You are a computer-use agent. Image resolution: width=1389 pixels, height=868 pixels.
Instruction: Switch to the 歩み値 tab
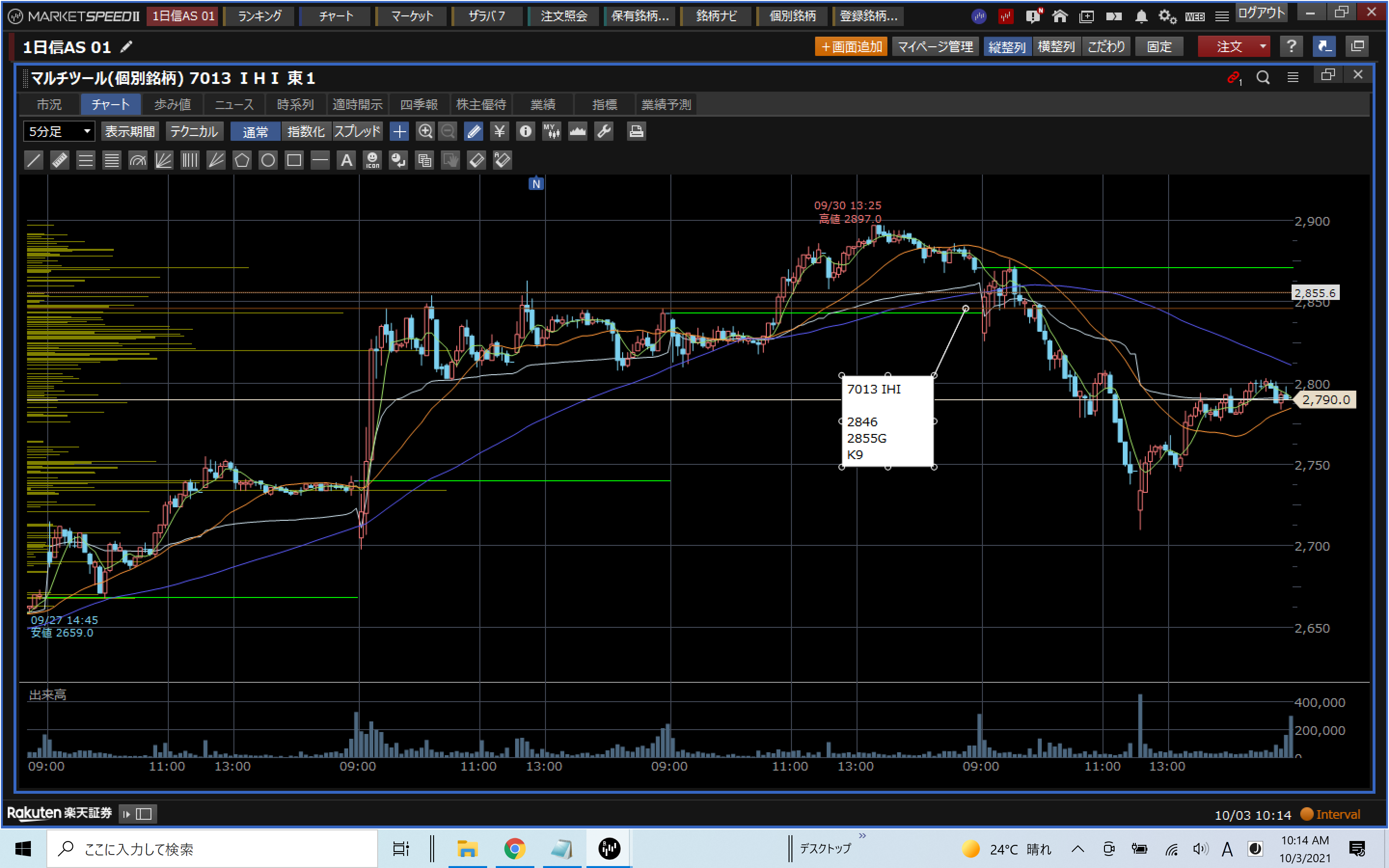pos(172,105)
